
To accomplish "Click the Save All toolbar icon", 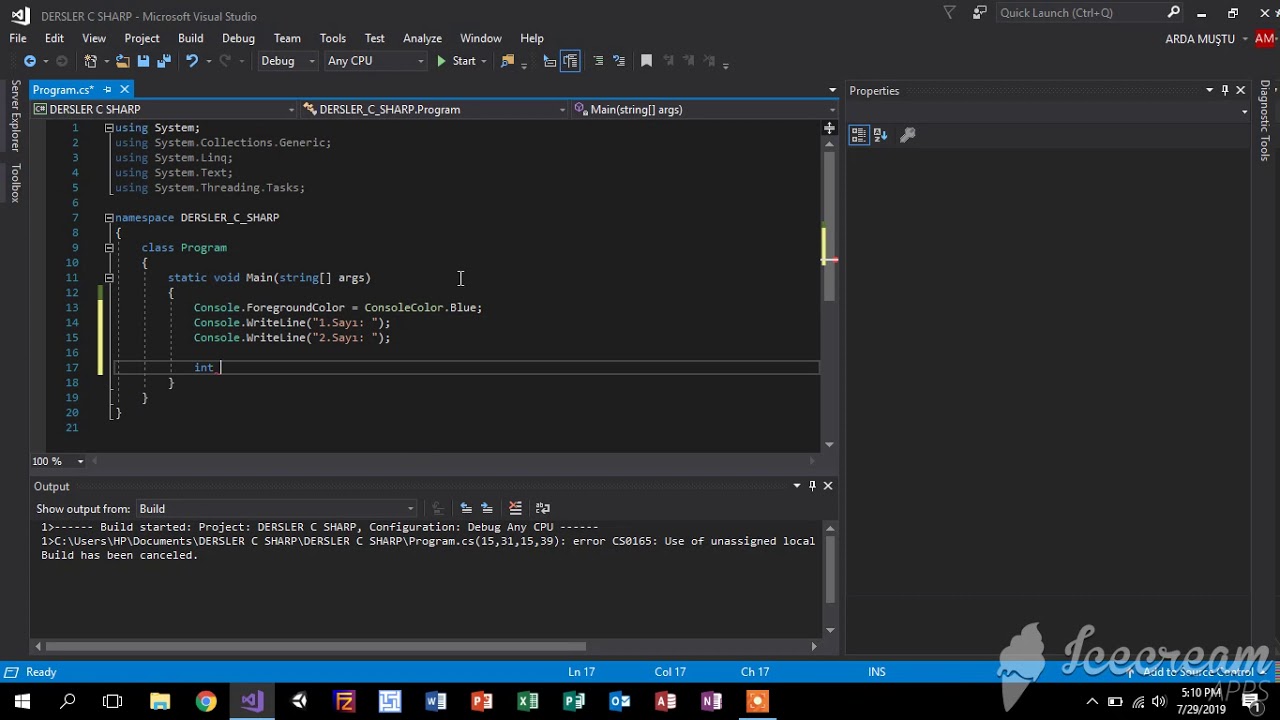I will pyautogui.click(x=162, y=61).
